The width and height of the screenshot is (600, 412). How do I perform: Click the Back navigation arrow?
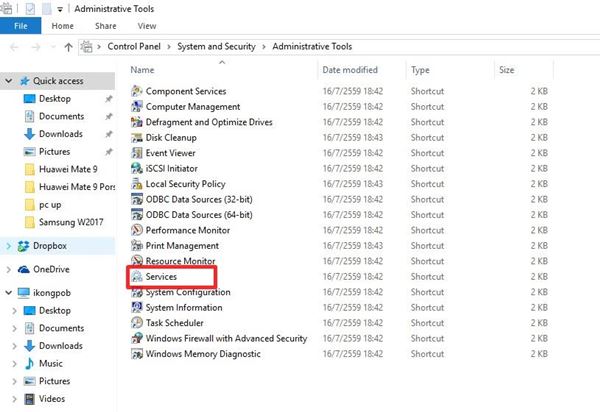coord(15,47)
